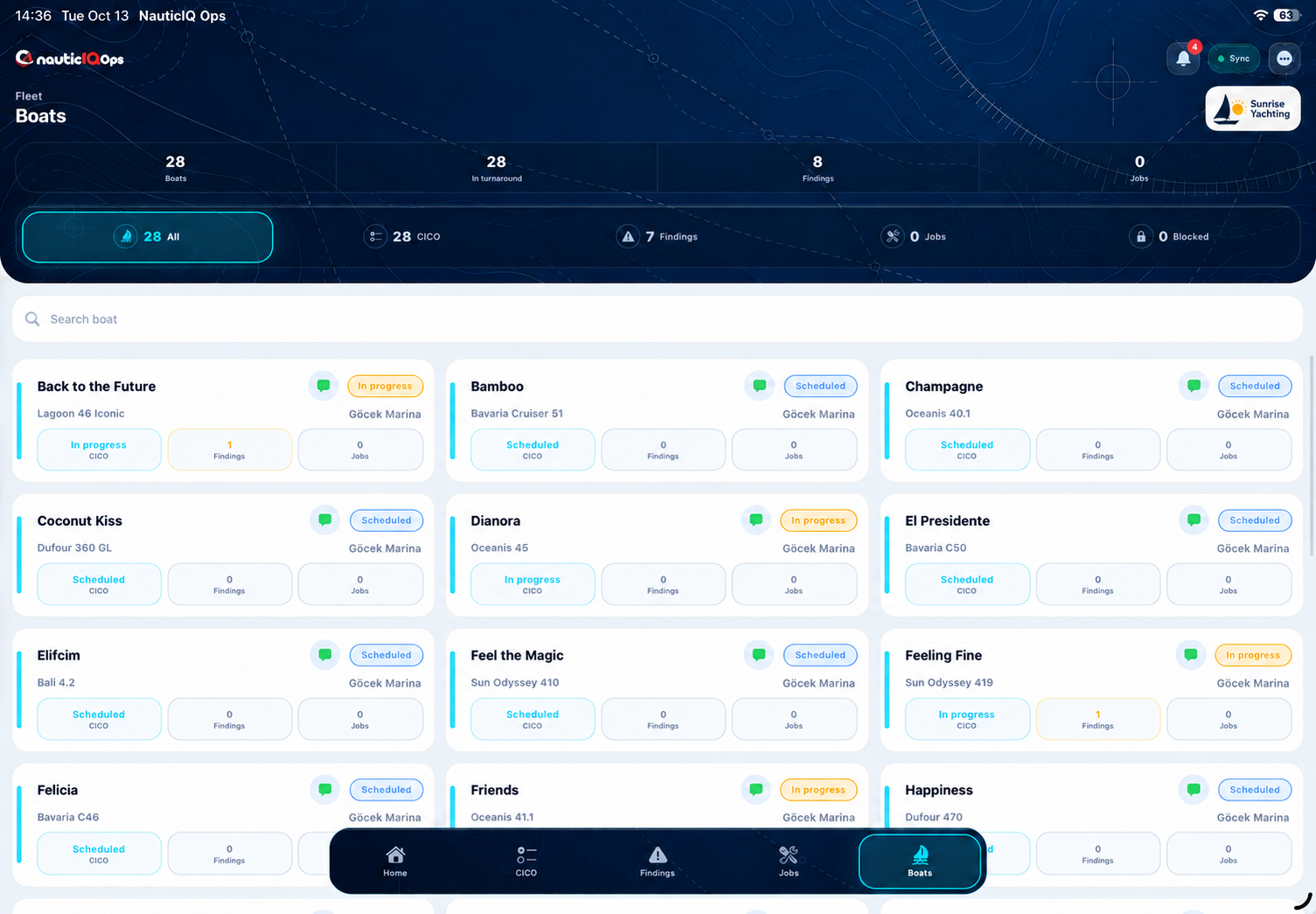Select the 0 Jobs filter tab
This screenshot has height=914, width=1316.
click(915, 237)
